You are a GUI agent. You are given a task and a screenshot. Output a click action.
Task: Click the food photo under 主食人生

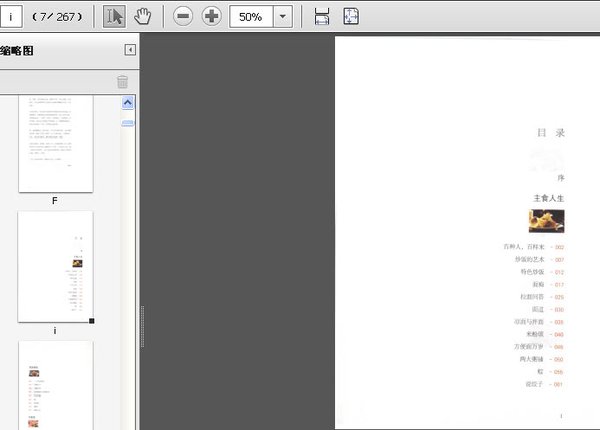pyautogui.click(x=546, y=221)
